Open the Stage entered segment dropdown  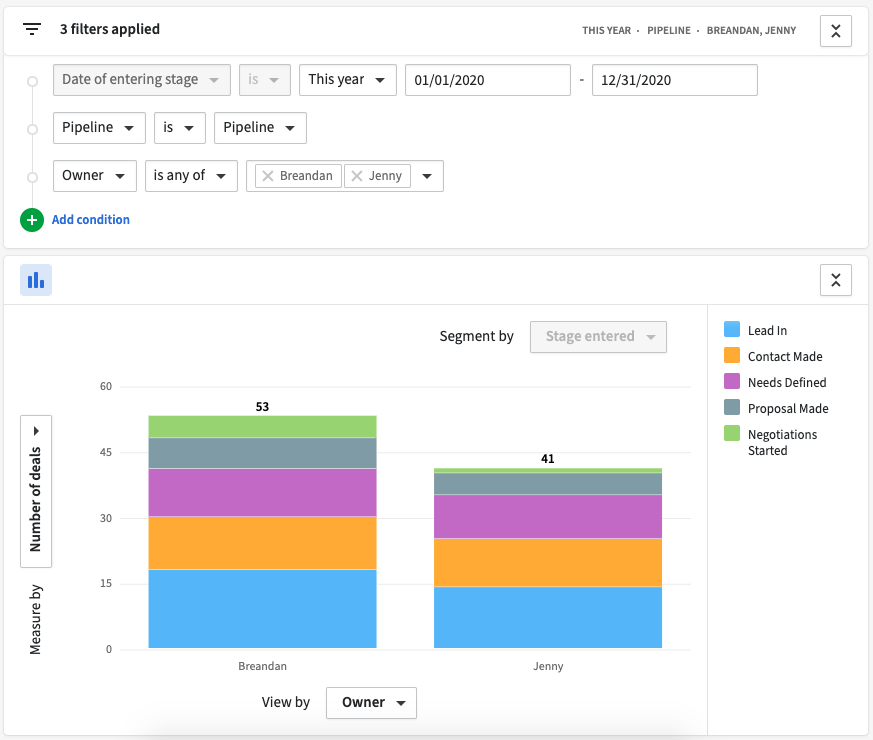599,337
